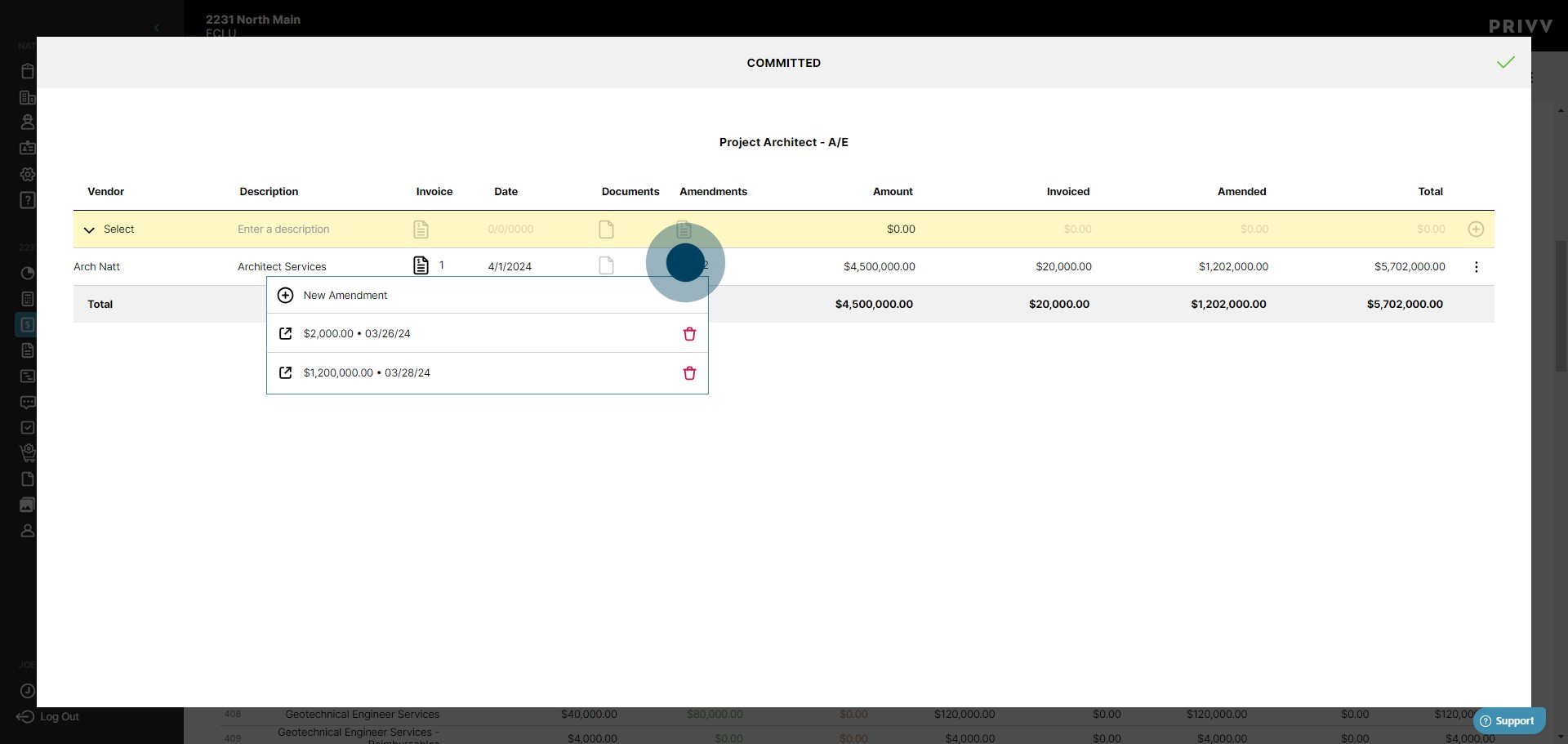Click the Vendor column header
Screen dimensions: 1568x744
(x=105, y=192)
